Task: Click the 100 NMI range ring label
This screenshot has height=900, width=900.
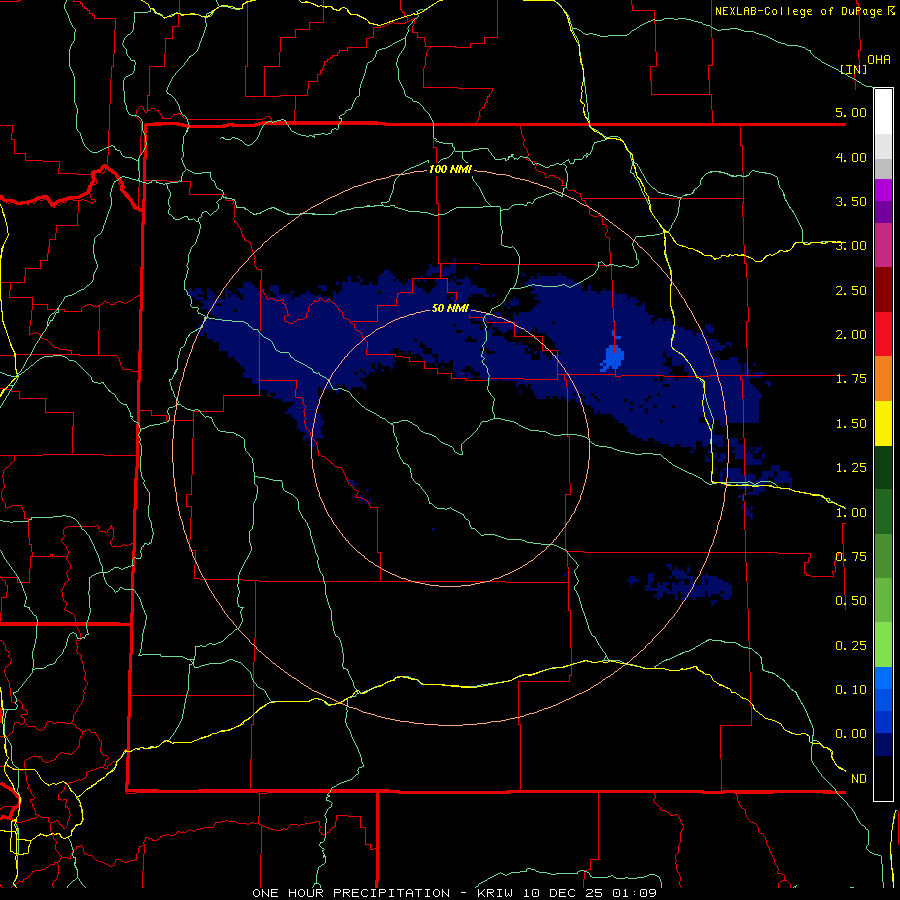Action: [450, 169]
